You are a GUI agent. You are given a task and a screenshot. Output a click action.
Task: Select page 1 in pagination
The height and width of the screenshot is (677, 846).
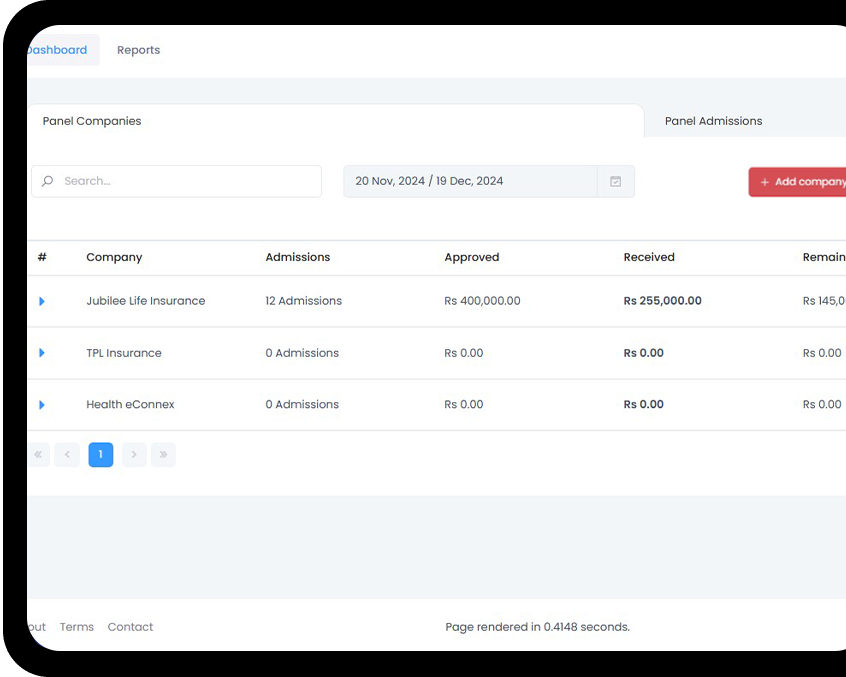click(x=100, y=455)
